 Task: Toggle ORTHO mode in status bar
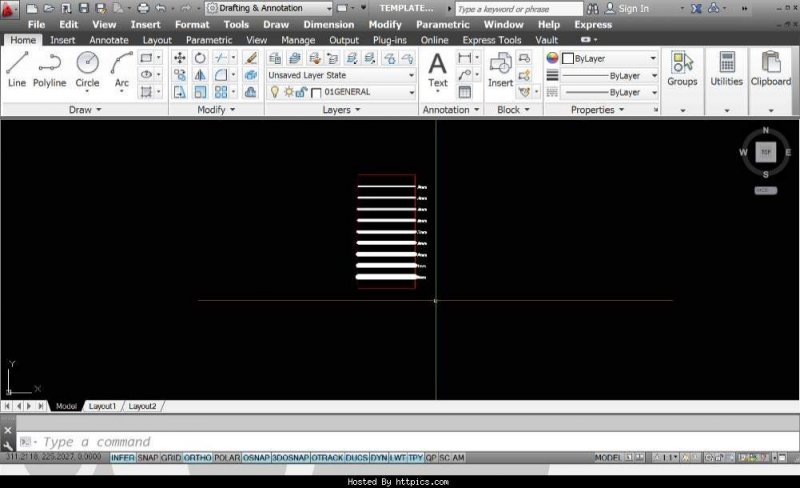click(197, 457)
